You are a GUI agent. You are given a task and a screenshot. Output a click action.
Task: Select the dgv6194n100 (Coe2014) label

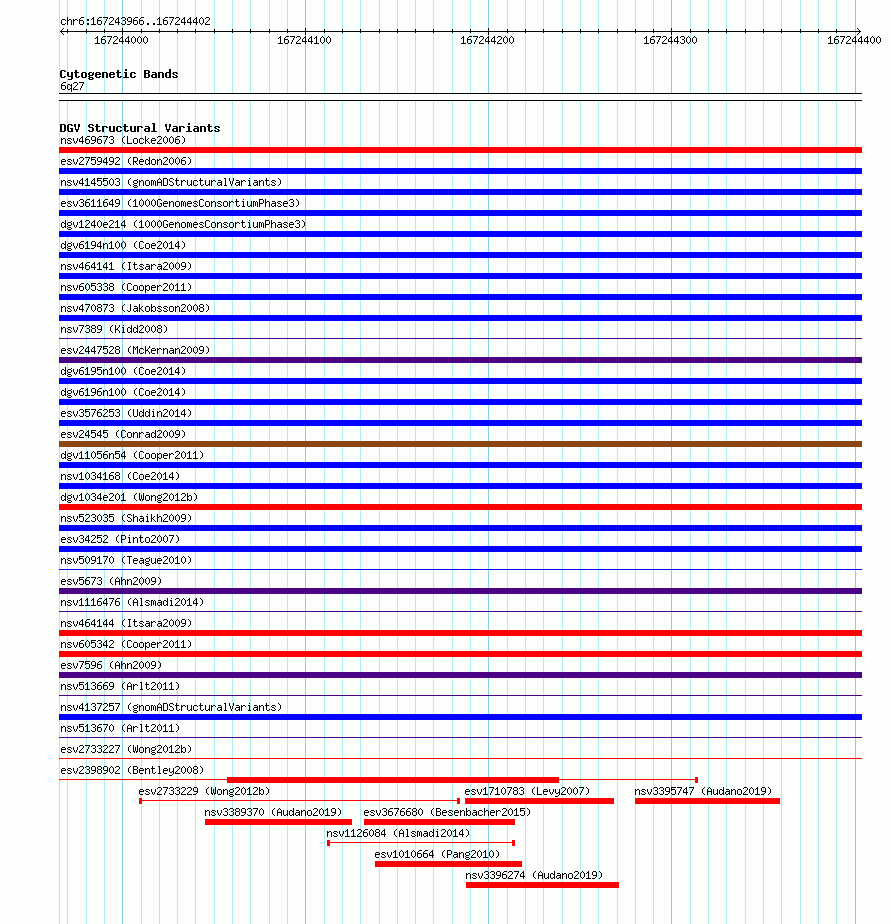click(x=123, y=245)
